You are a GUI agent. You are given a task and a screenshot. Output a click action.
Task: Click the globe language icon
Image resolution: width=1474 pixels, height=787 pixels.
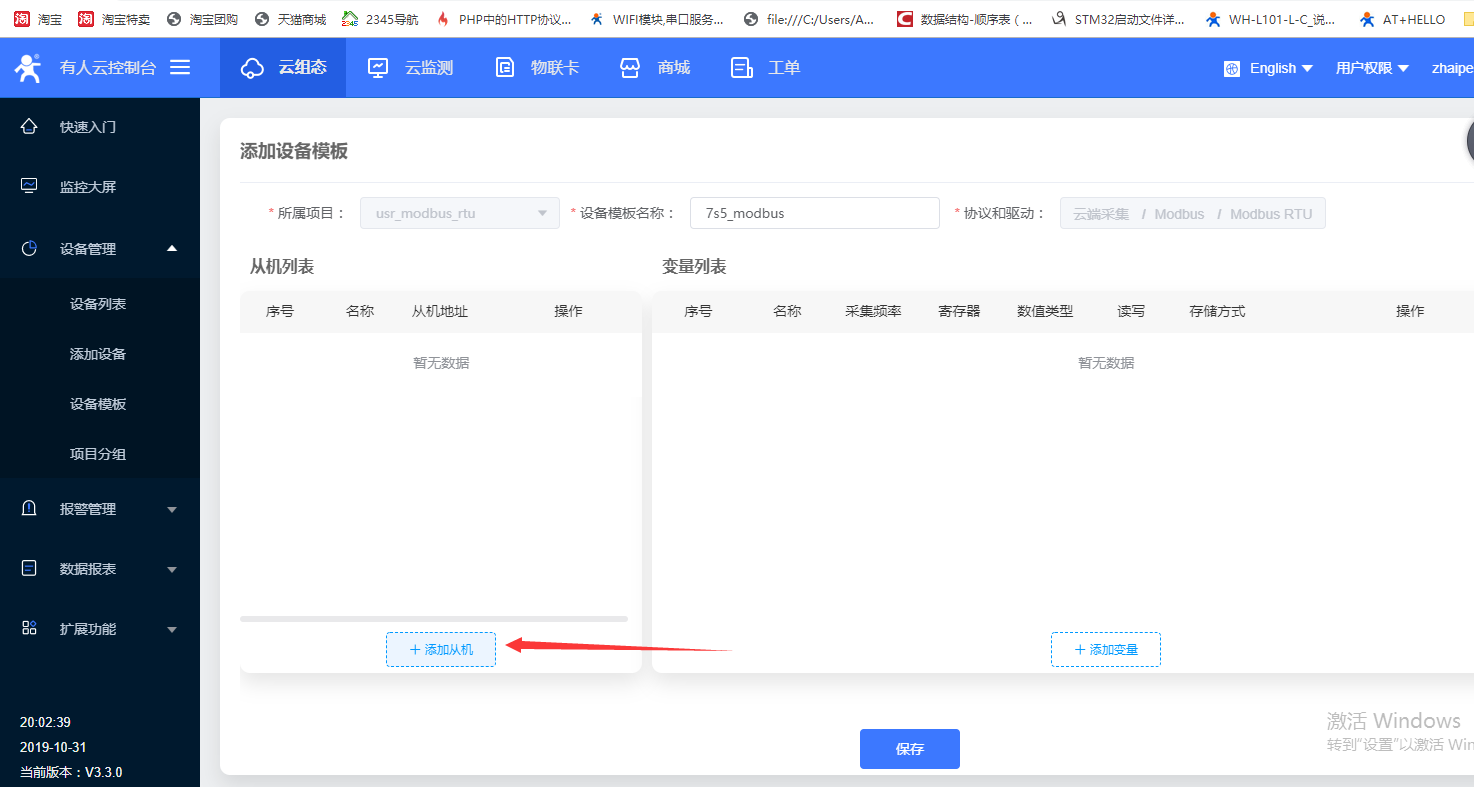coord(1232,68)
